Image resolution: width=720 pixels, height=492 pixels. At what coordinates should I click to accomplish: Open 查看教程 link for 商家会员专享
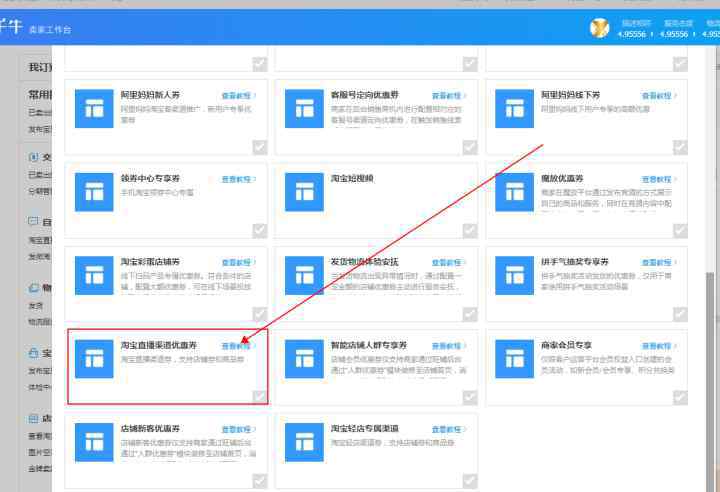tap(658, 346)
